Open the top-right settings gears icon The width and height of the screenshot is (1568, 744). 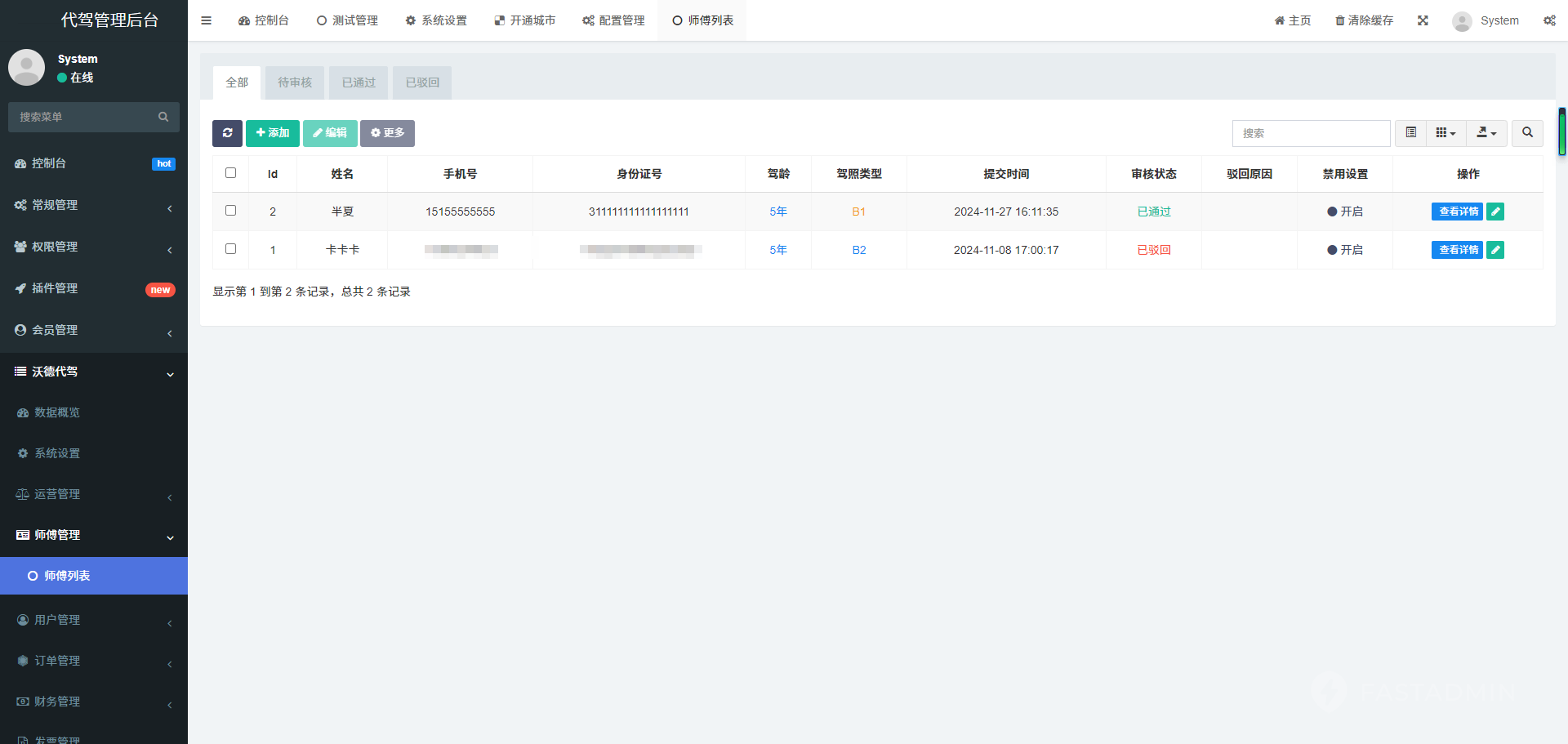(x=1549, y=20)
